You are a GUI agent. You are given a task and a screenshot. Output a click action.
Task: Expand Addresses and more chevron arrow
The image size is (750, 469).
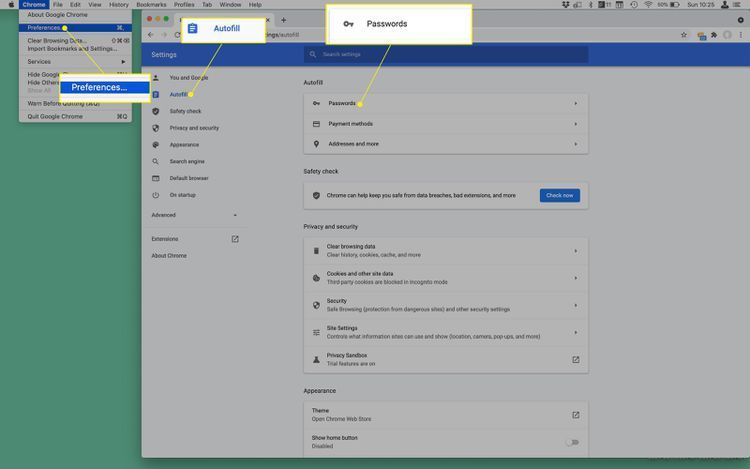tap(575, 144)
